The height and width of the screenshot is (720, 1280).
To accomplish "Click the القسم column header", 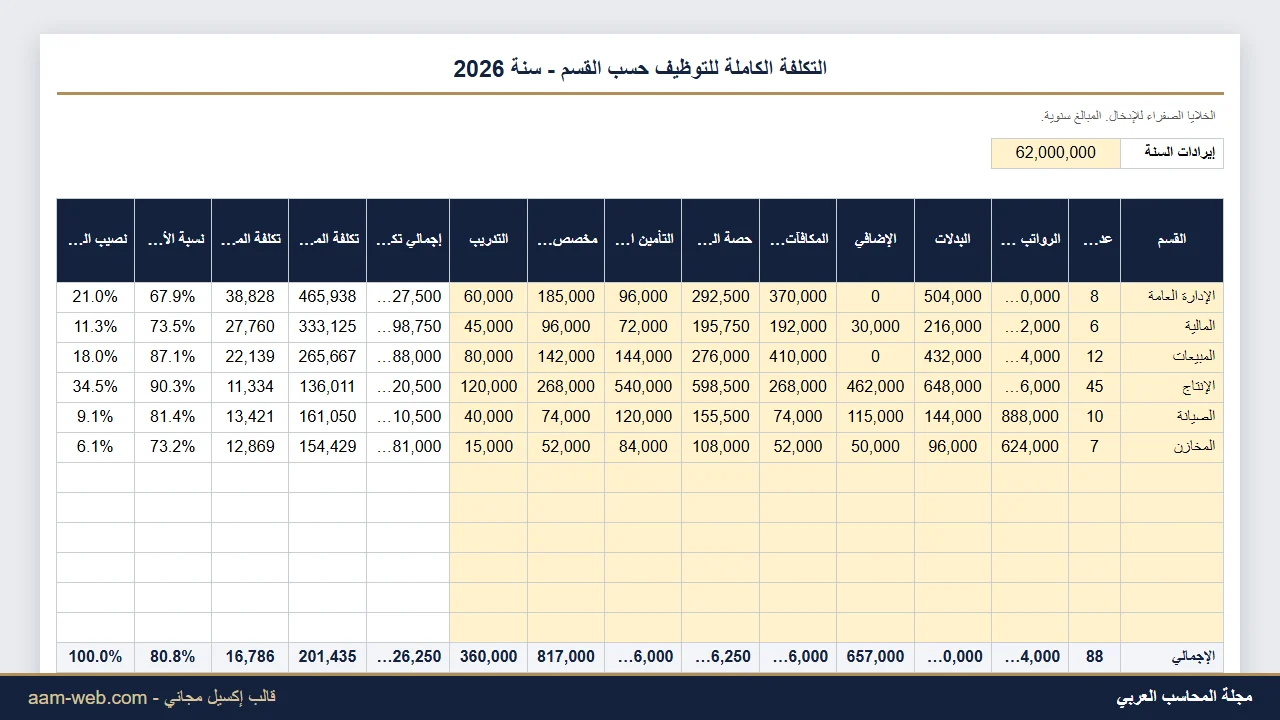I will point(1172,240).
